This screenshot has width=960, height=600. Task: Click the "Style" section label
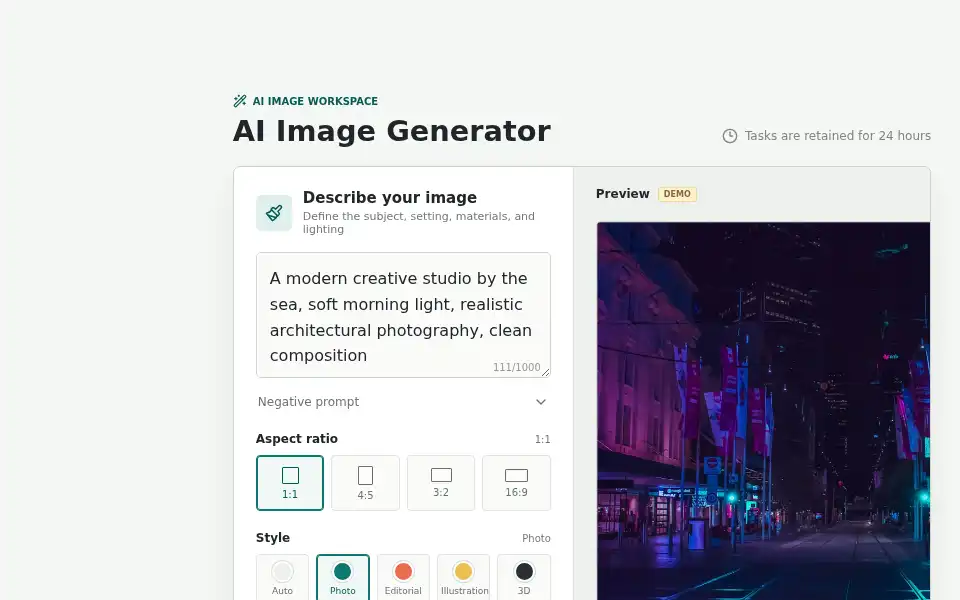click(273, 538)
